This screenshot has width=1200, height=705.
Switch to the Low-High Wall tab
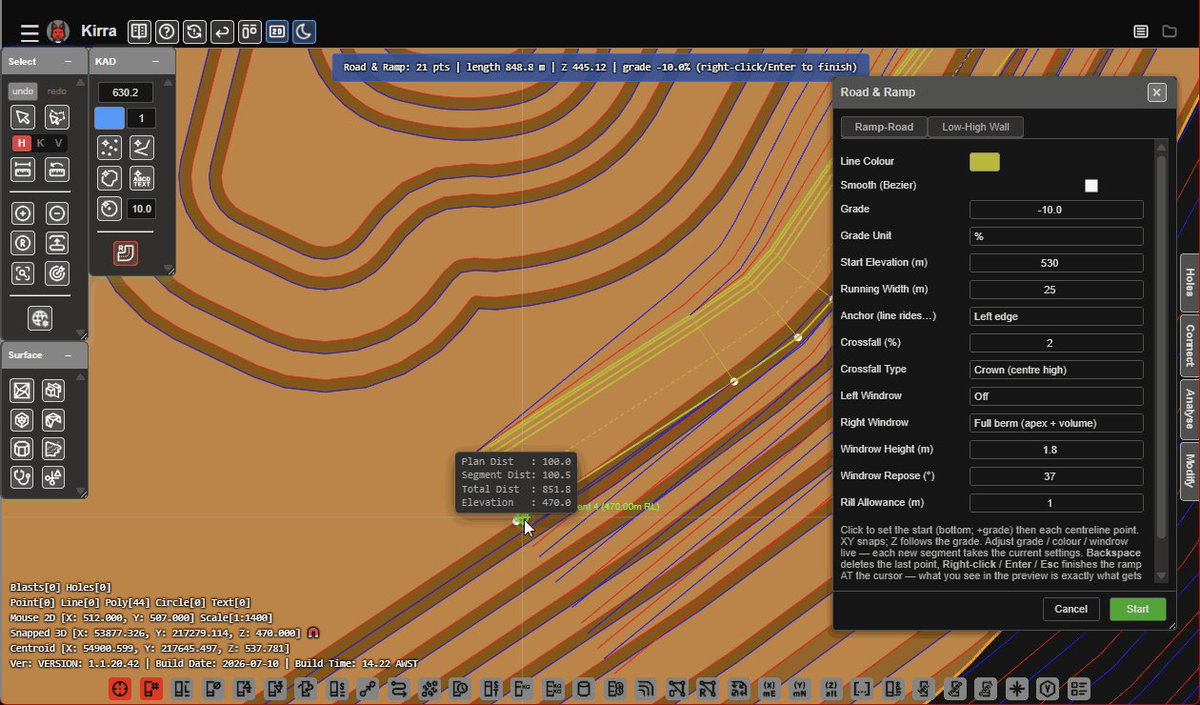(x=975, y=127)
